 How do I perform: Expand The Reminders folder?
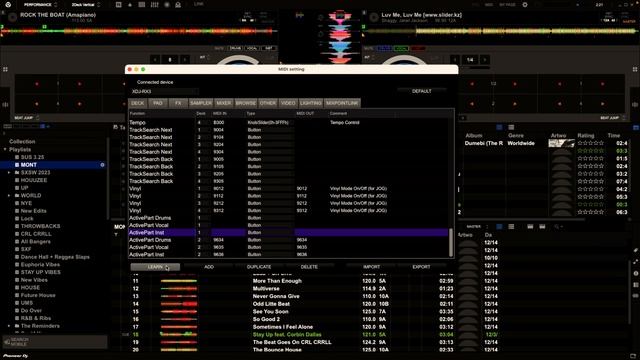point(9,326)
